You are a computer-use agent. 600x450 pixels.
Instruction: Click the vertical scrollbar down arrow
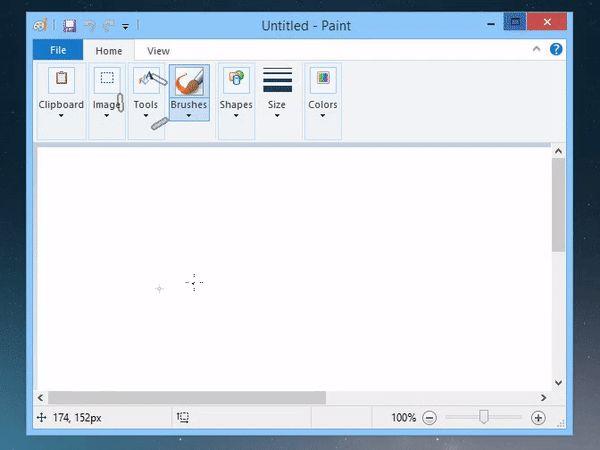pyautogui.click(x=558, y=382)
